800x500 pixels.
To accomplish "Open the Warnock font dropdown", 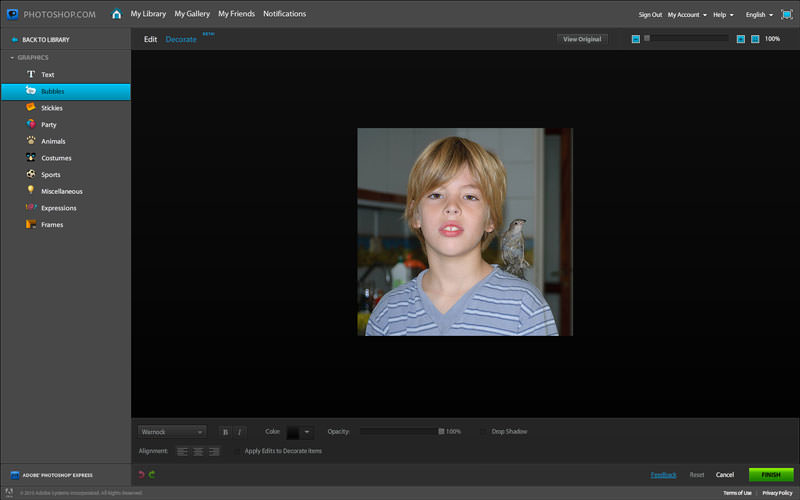I will pyautogui.click(x=172, y=432).
